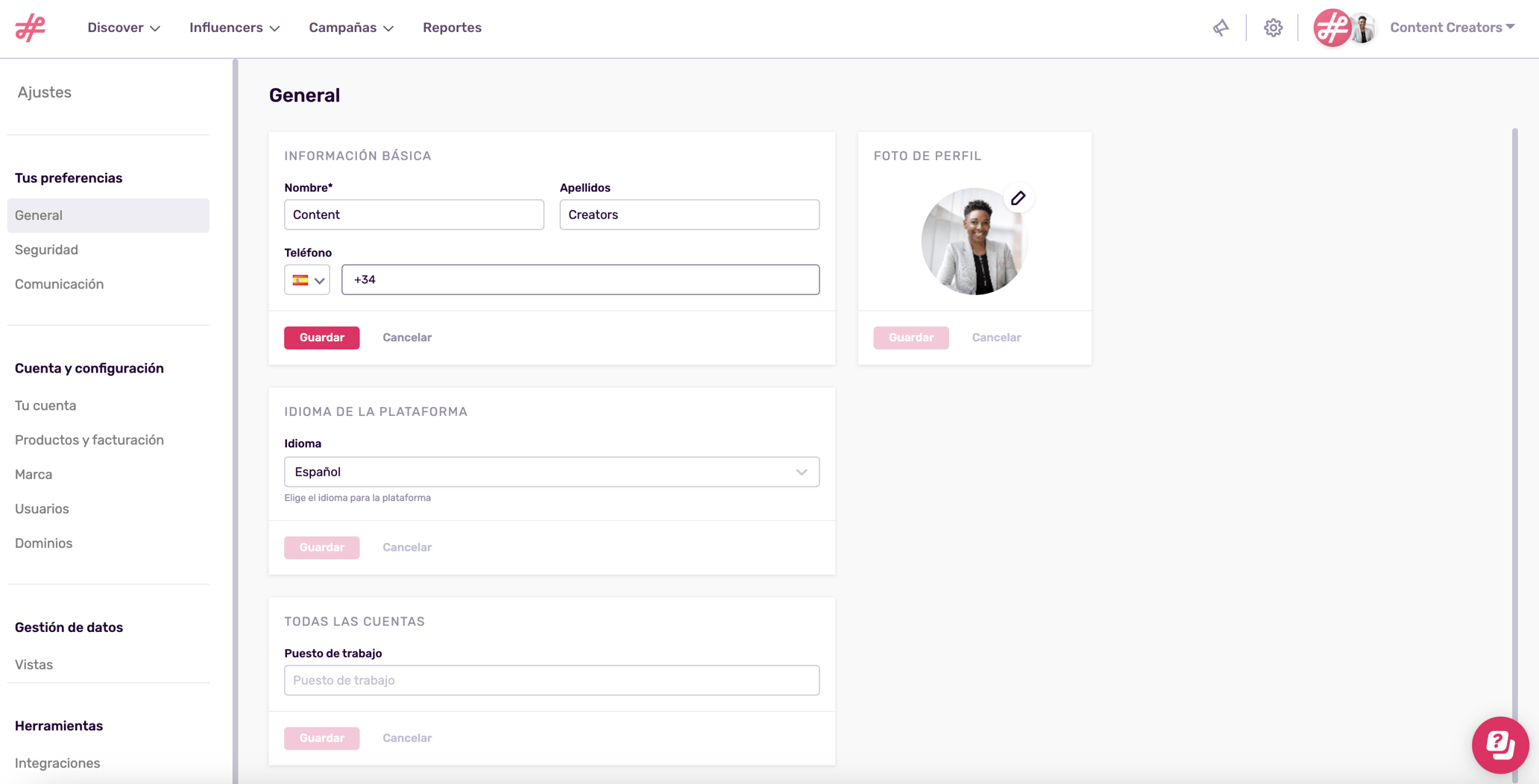This screenshot has height=784, width=1539.
Task: Click the hashtag logo home icon
Action: pyautogui.click(x=31, y=28)
